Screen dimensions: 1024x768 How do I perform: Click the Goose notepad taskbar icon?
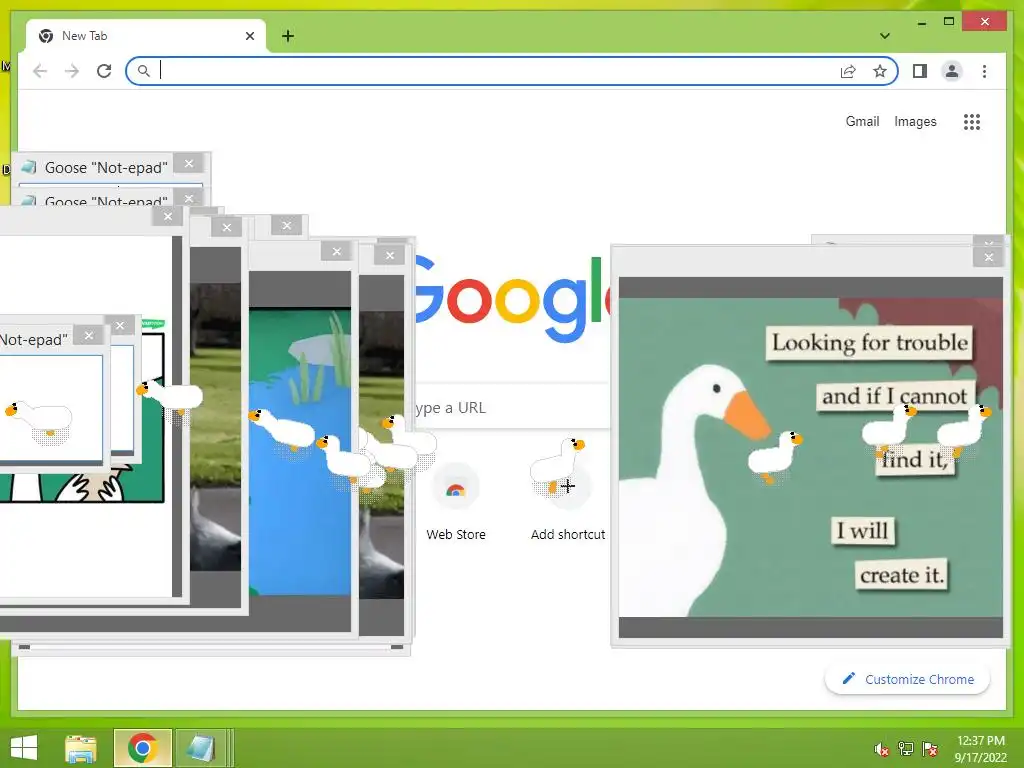tap(201, 748)
